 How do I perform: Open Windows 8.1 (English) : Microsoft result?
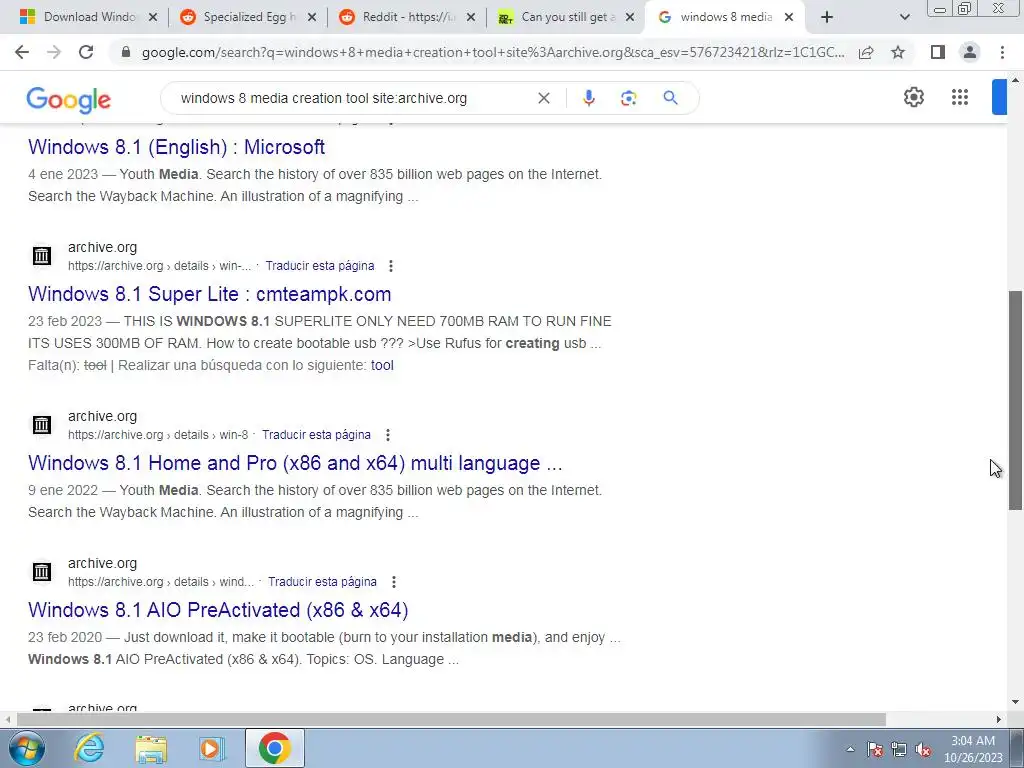pyautogui.click(x=176, y=147)
